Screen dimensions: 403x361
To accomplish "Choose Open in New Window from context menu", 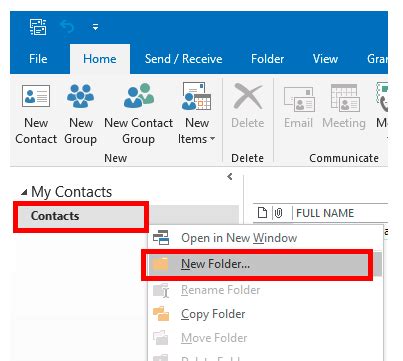I will point(265,238).
